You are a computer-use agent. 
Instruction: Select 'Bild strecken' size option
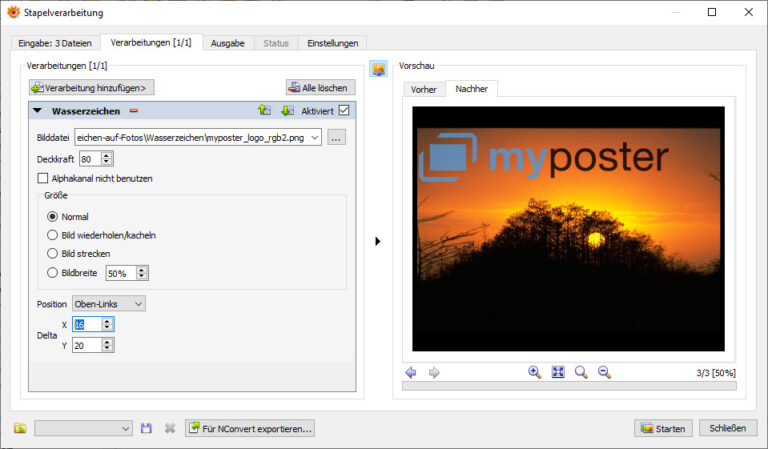click(53, 254)
